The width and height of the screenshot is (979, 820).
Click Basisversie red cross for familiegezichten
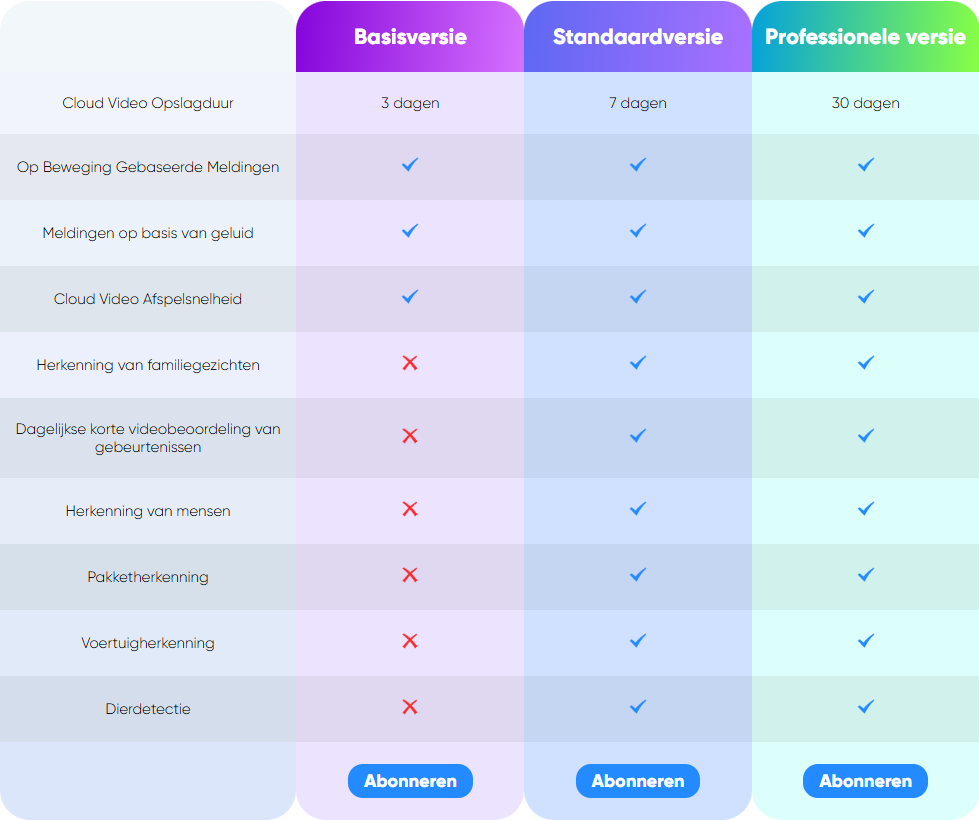(x=410, y=363)
